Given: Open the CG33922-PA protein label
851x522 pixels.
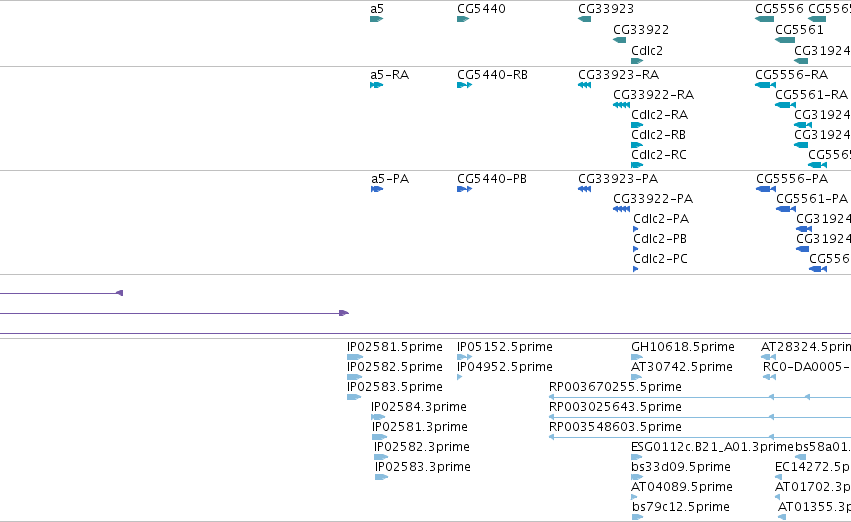Looking at the screenshot, I should [x=653, y=199].
